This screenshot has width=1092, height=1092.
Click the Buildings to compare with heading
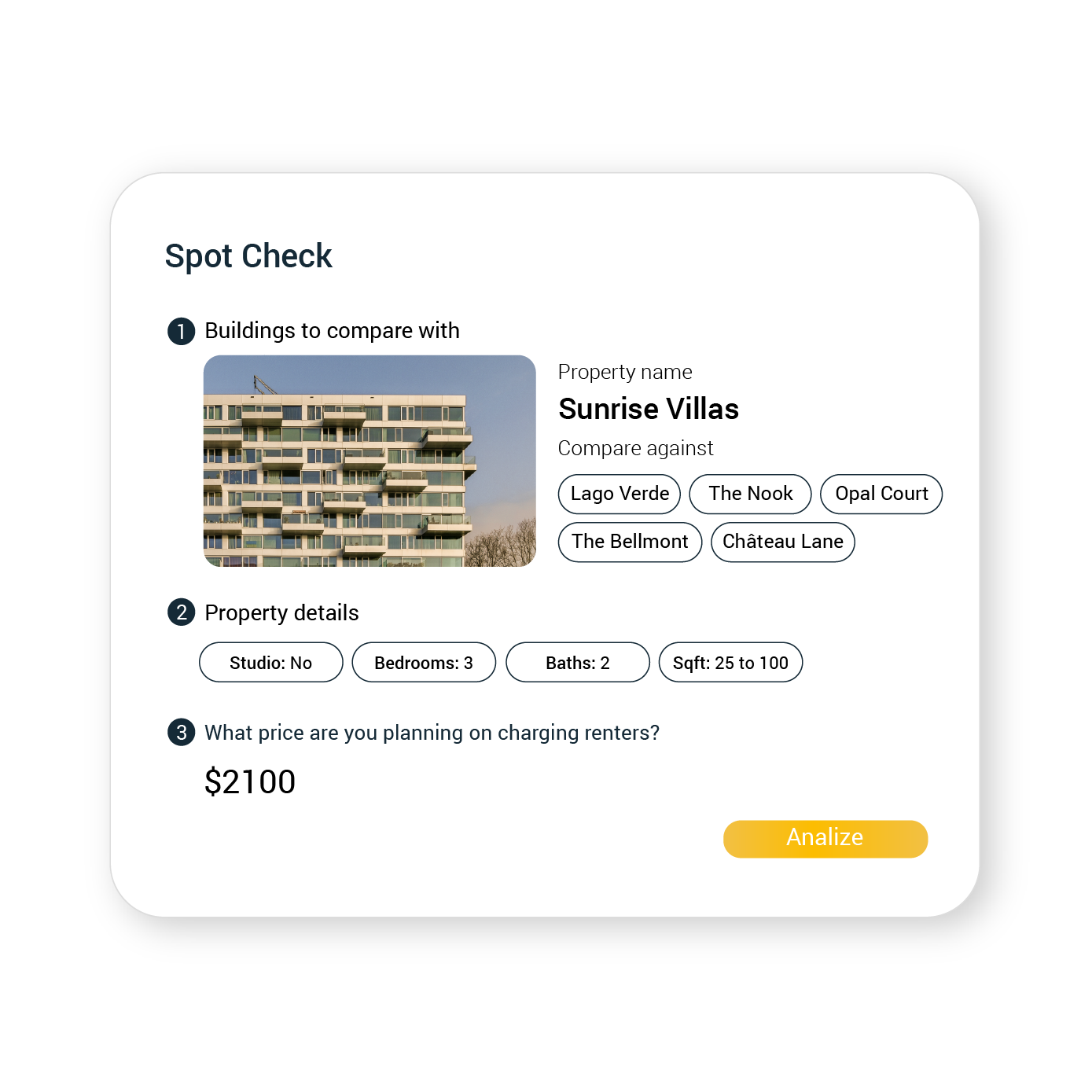tap(333, 331)
